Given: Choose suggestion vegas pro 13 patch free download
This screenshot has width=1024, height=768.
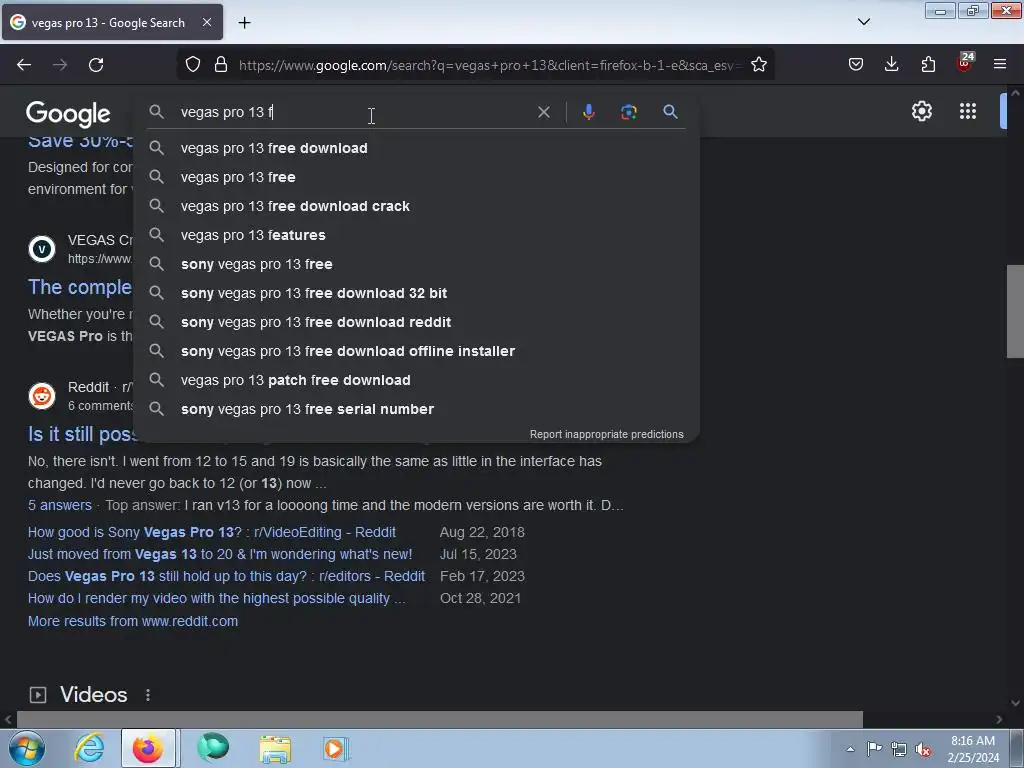Looking at the screenshot, I should tap(416, 380).
